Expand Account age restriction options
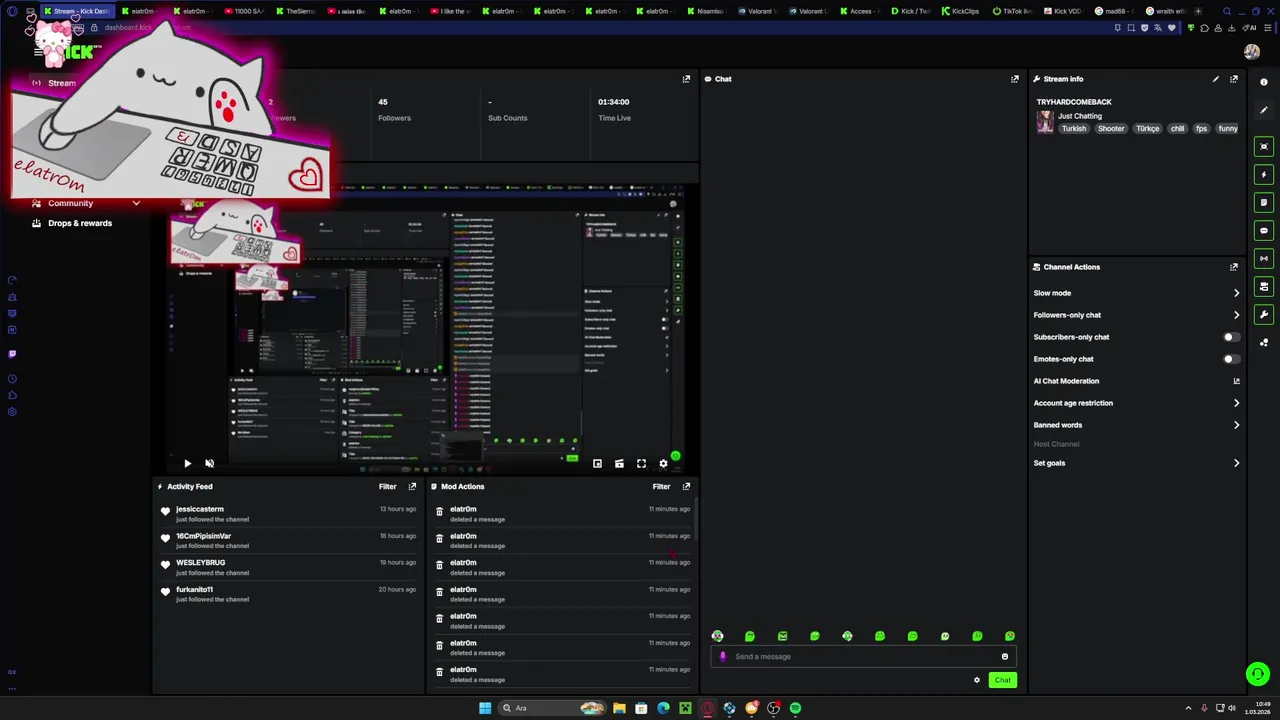Image resolution: width=1280 pixels, height=720 pixels. click(x=1236, y=403)
